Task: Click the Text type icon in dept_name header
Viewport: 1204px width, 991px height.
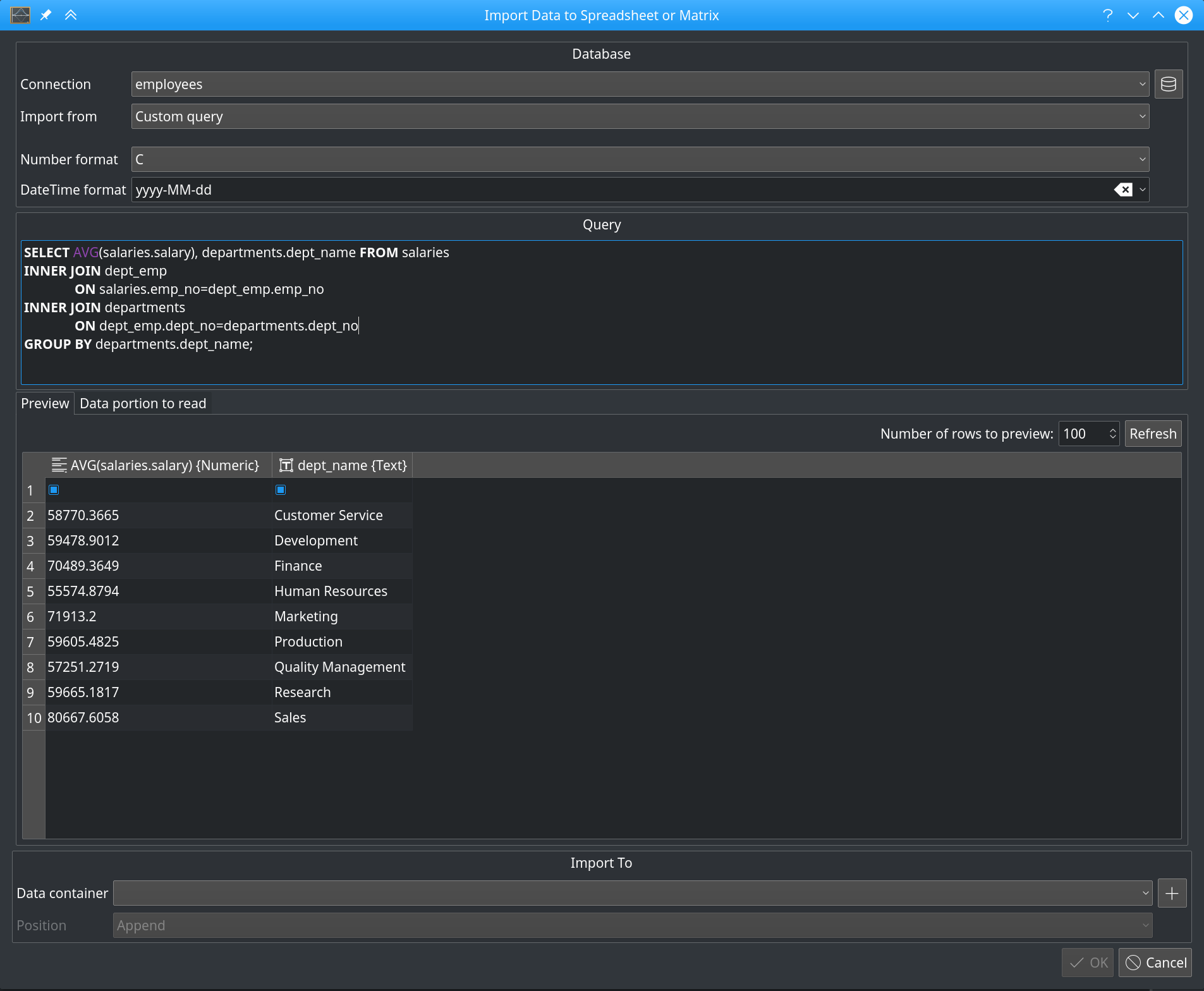Action: pos(286,465)
